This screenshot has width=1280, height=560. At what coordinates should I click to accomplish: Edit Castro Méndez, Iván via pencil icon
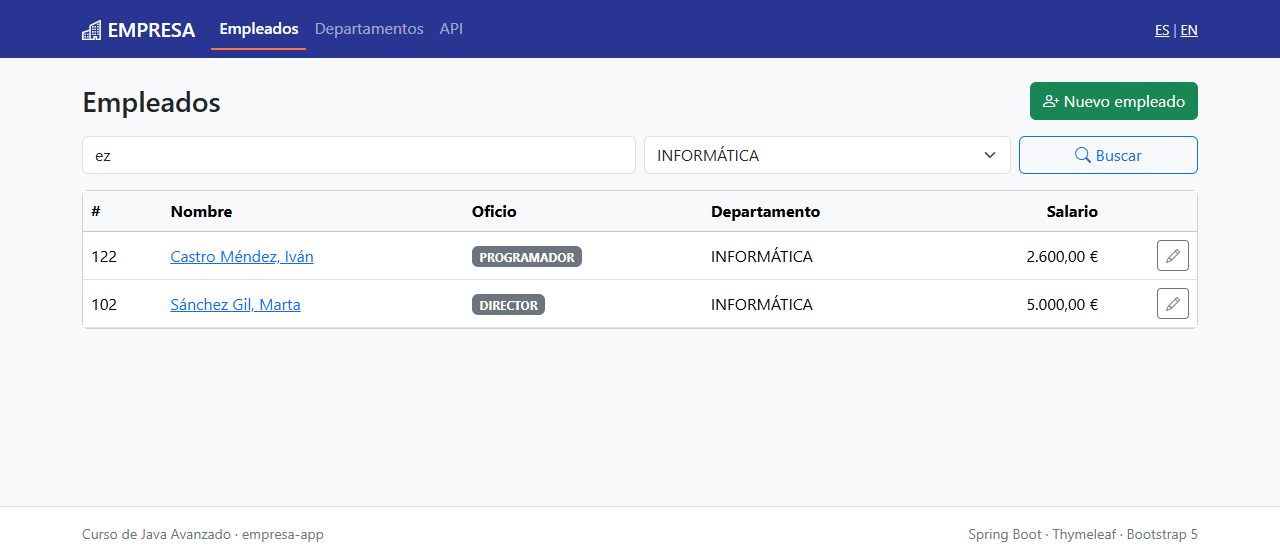click(x=1173, y=256)
